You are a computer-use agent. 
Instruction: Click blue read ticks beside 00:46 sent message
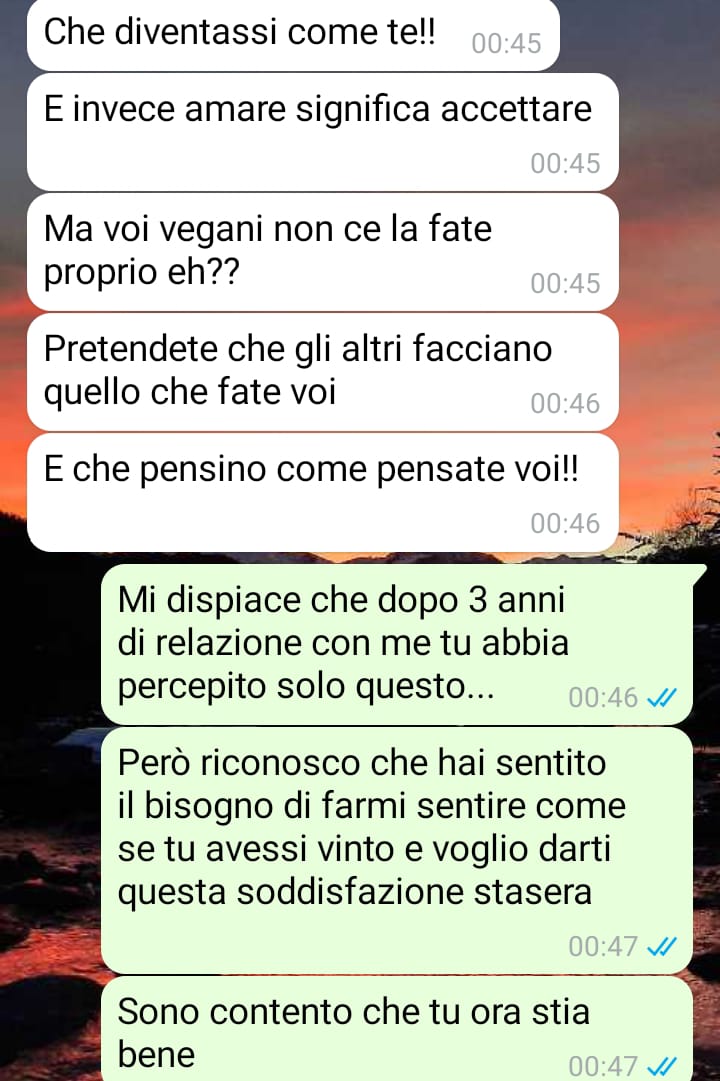click(662, 698)
